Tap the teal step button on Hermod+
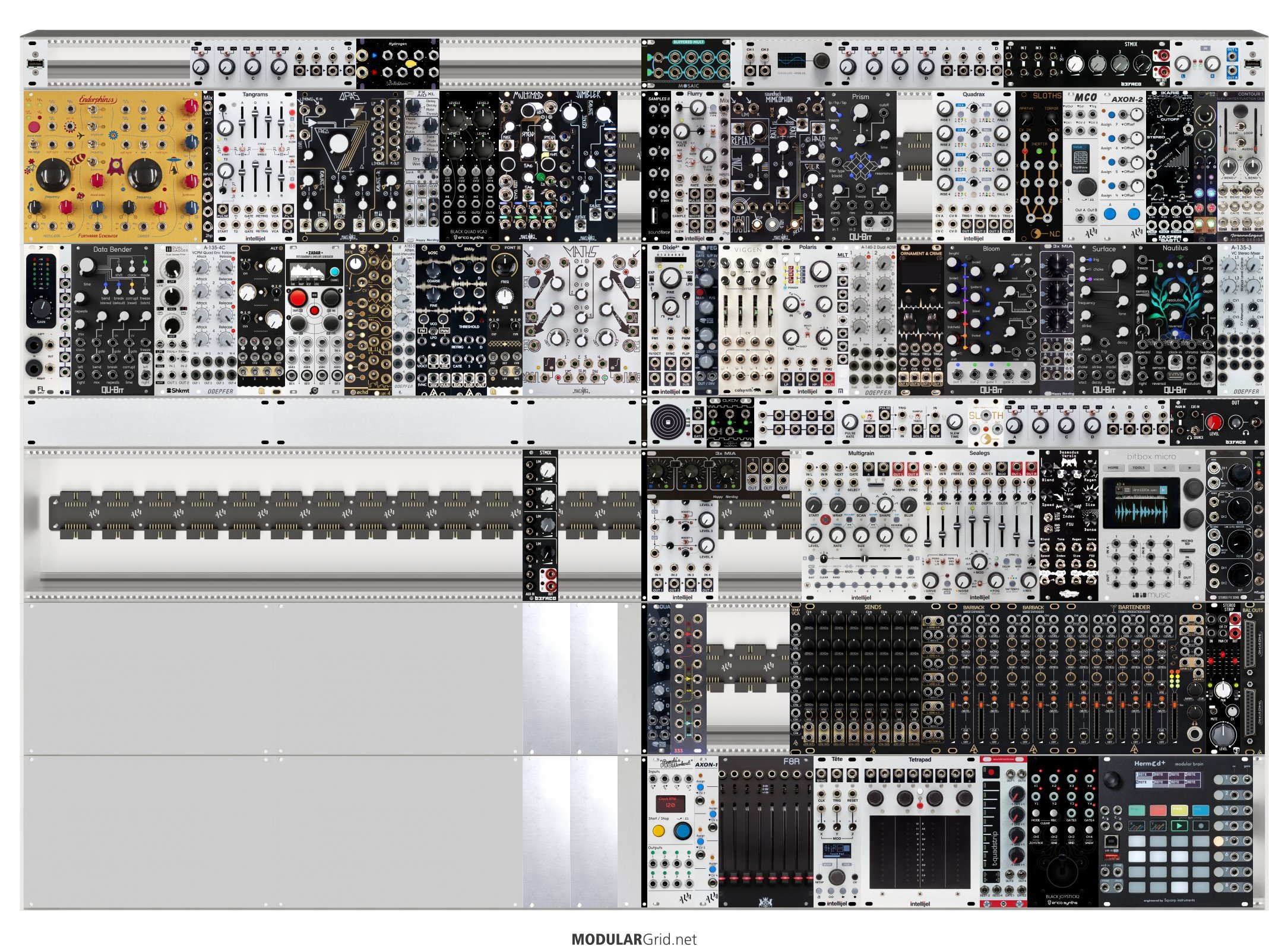The width and height of the screenshot is (1269, 952). (1137, 811)
